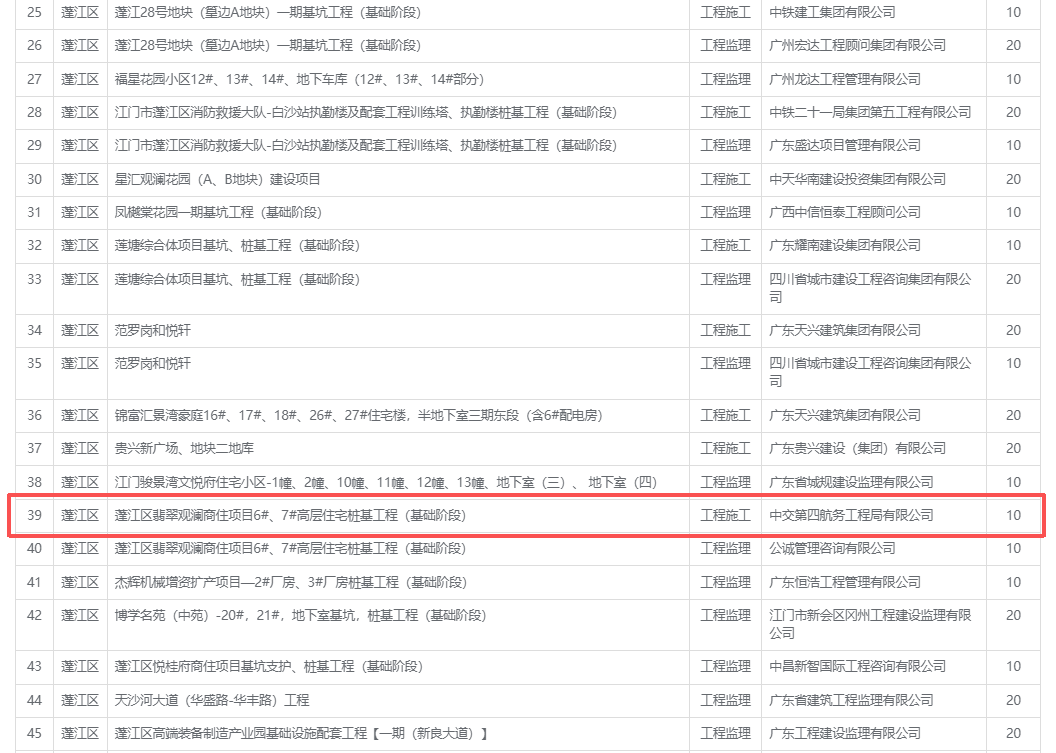Click the 锦富汇景湾豪庭 project in row 36
Screen dimensions: 1056x753
click(x=358, y=415)
